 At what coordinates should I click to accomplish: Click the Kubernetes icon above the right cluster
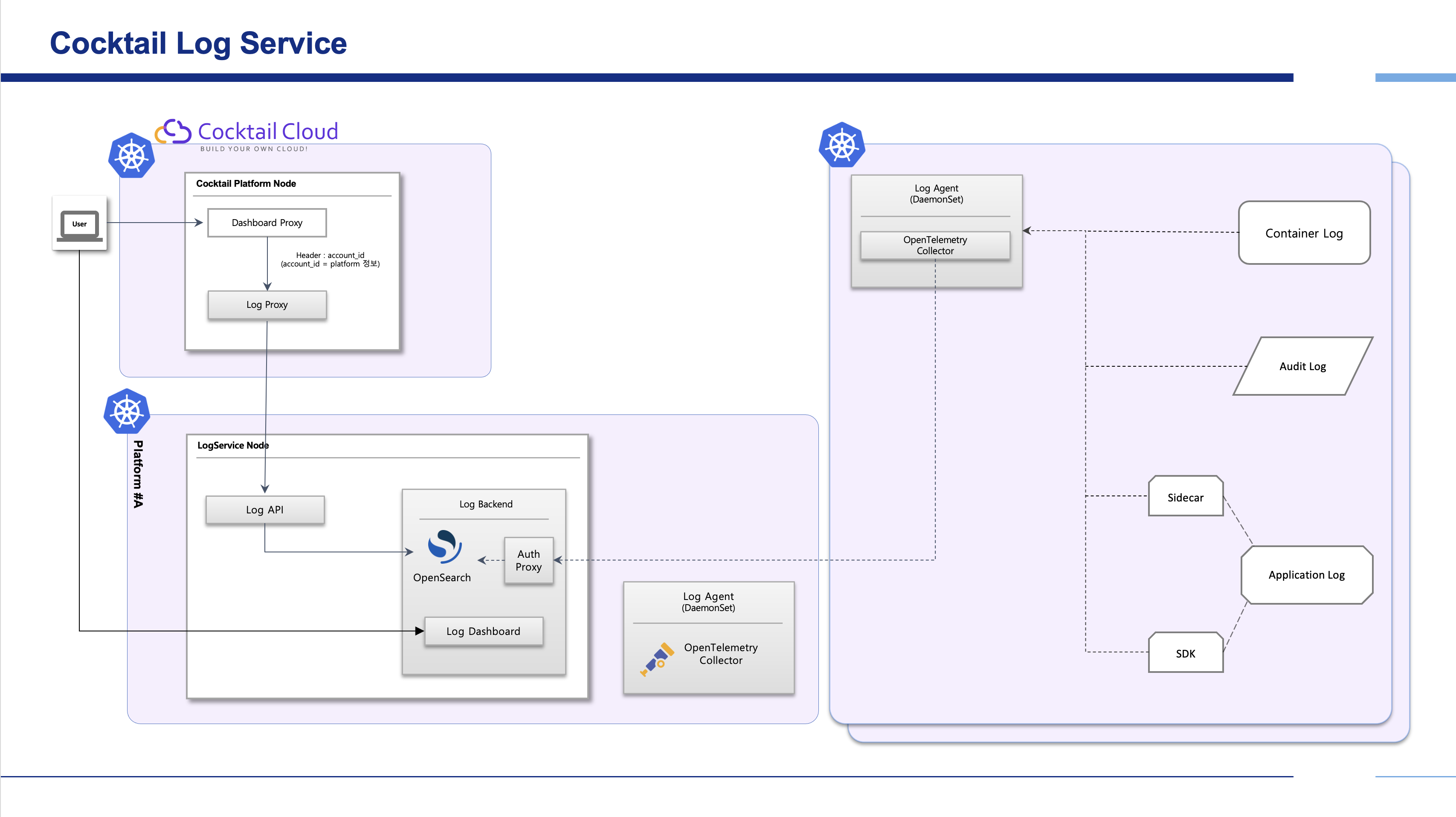tap(841, 145)
